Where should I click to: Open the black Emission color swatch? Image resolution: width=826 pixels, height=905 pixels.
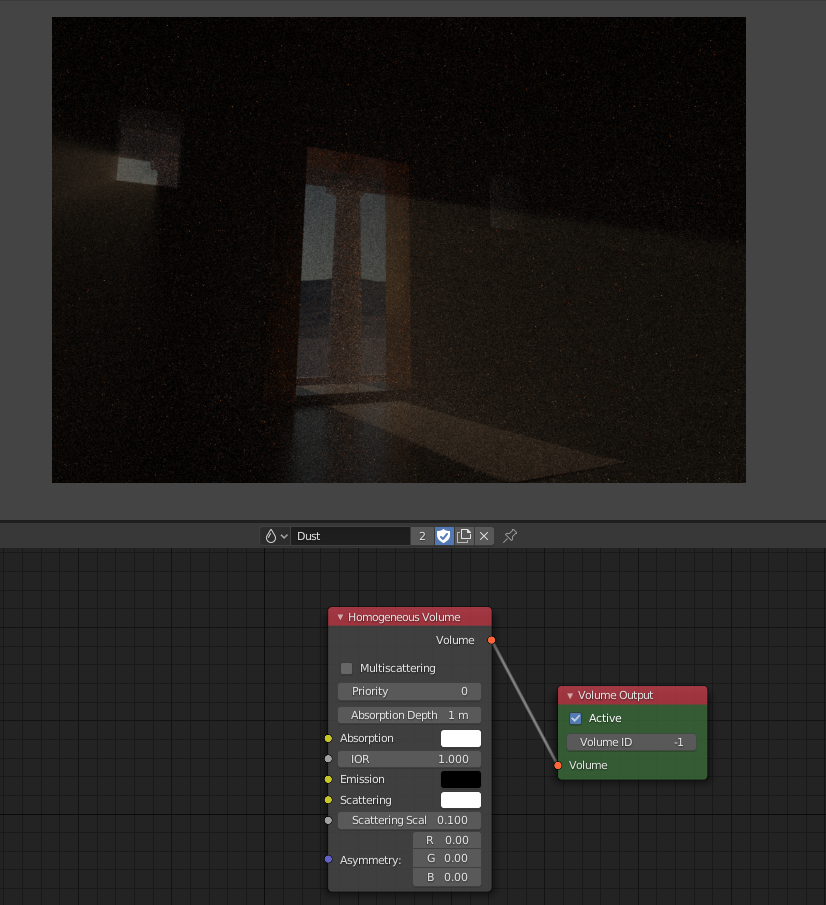pos(460,779)
